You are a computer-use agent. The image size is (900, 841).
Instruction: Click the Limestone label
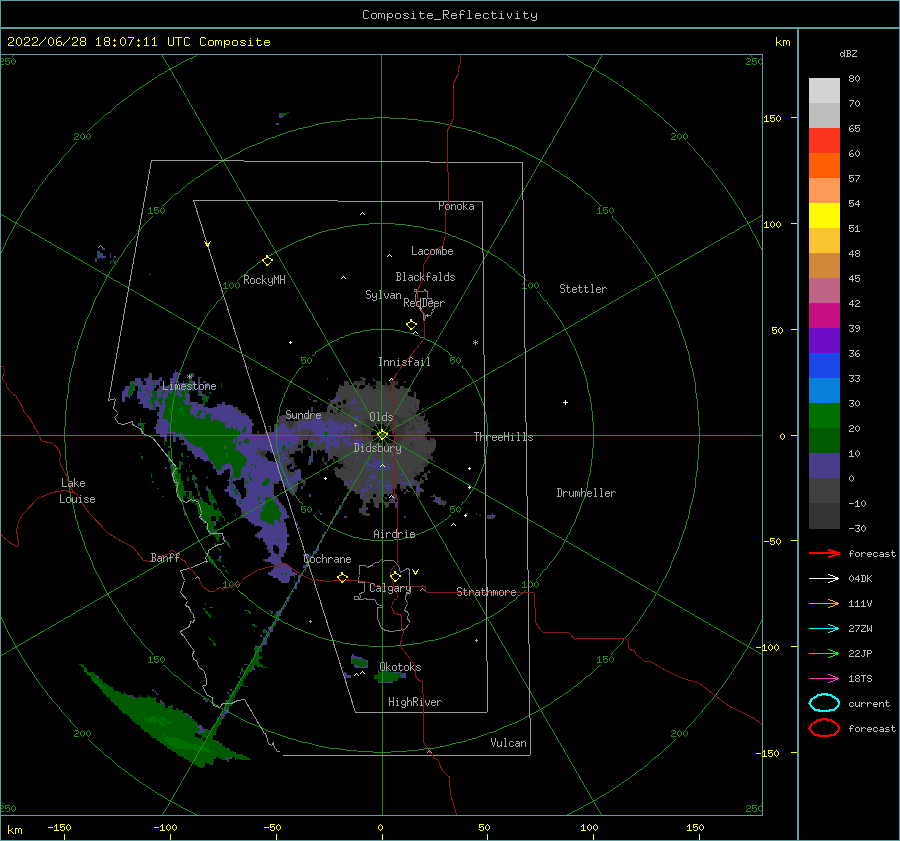pos(189,386)
